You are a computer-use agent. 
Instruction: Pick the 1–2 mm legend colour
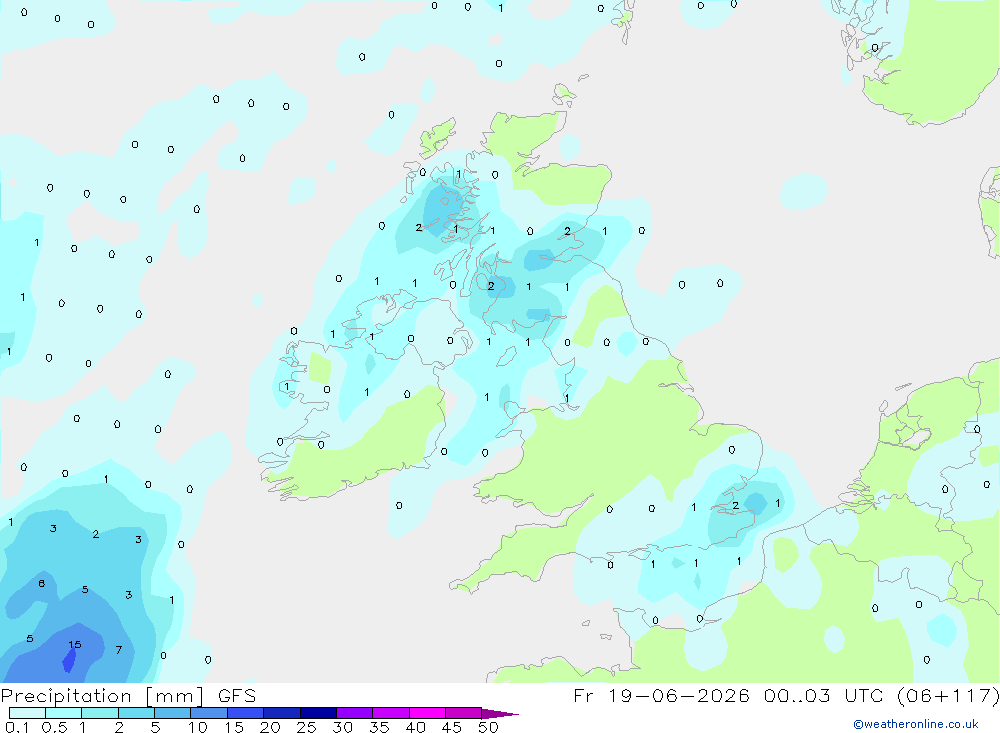(x=99, y=713)
